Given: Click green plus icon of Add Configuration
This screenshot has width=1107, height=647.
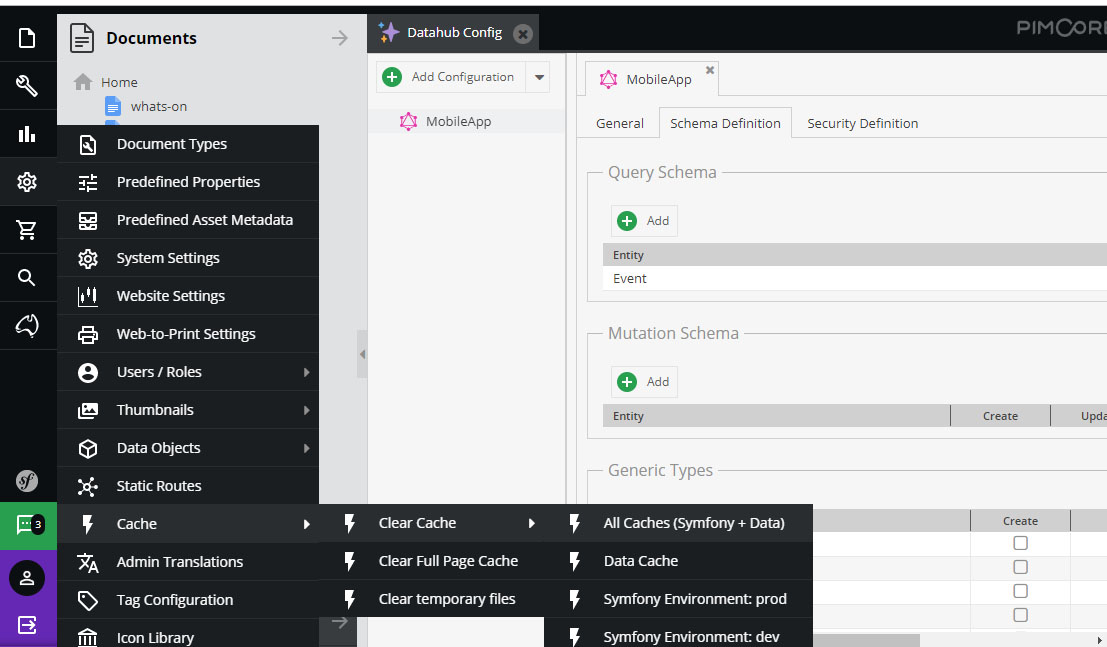Looking at the screenshot, I should [x=392, y=77].
